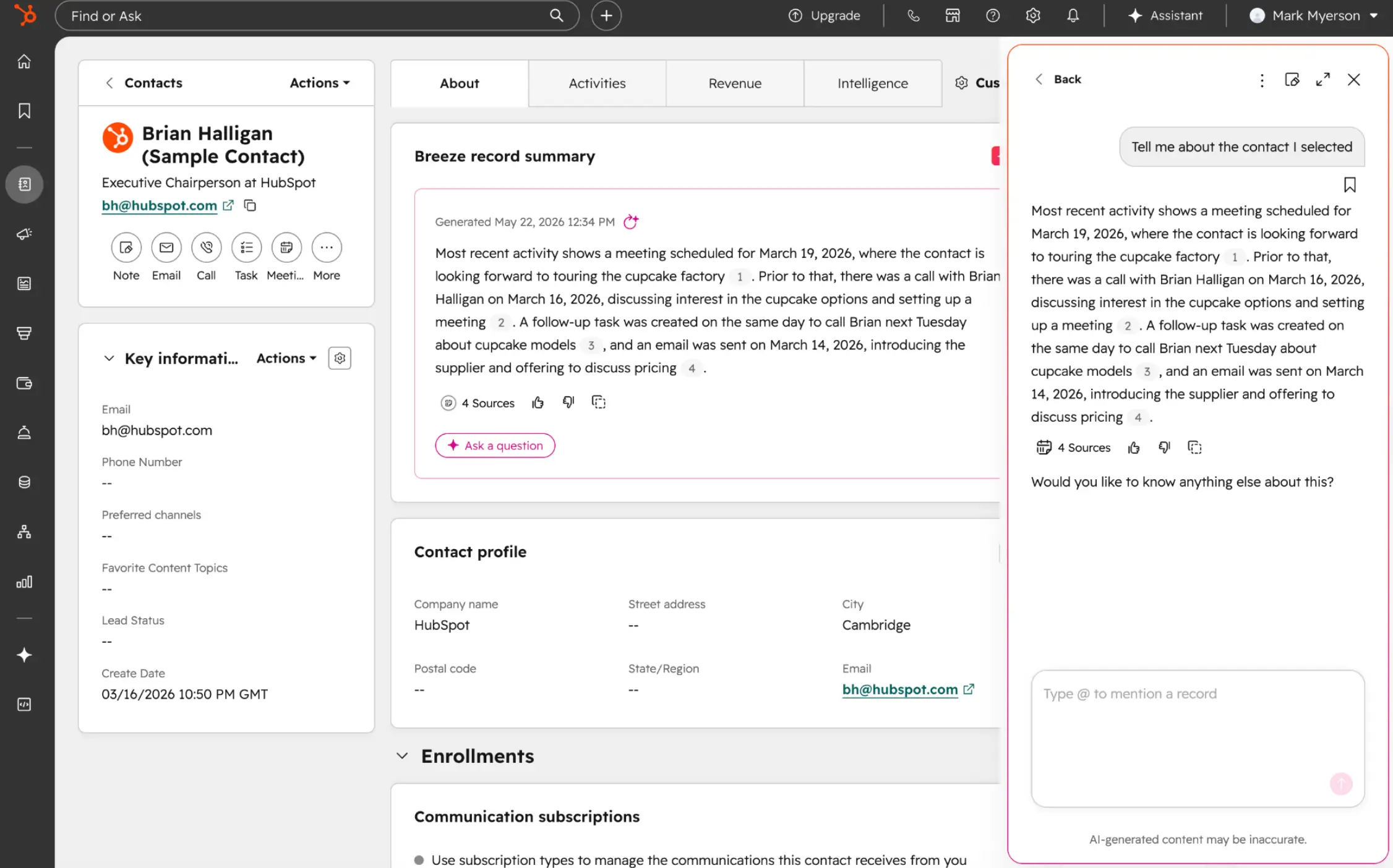Image resolution: width=1393 pixels, height=868 pixels.
Task: Start a Call with the contact
Action: [x=207, y=247]
